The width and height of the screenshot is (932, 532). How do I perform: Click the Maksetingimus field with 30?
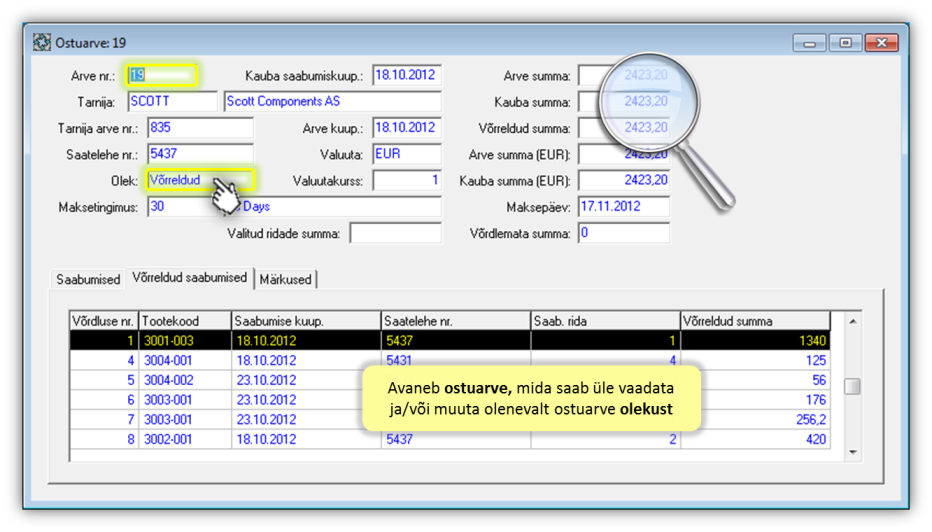point(183,206)
